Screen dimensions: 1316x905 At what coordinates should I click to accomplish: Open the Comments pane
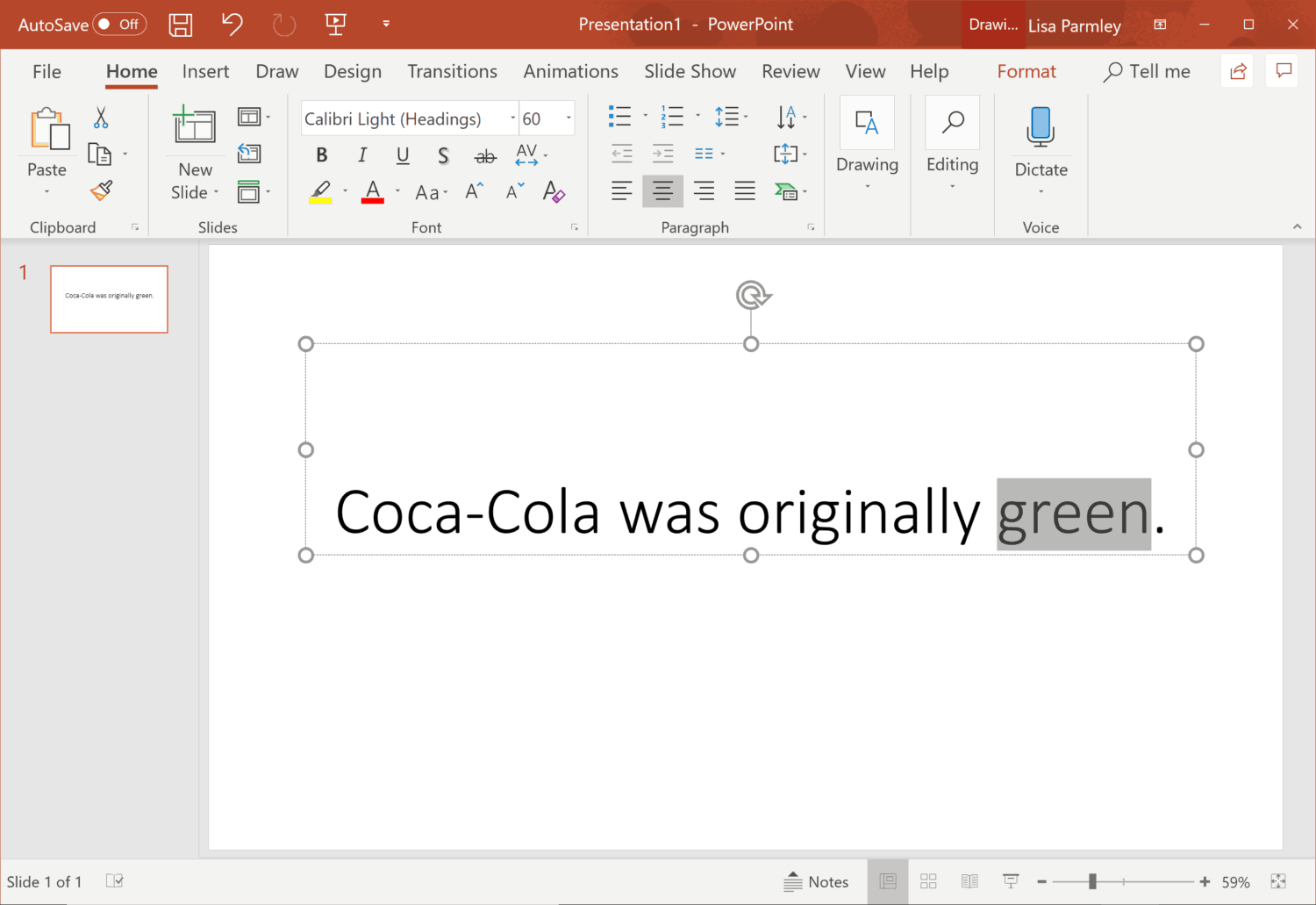click(x=1284, y=71)
